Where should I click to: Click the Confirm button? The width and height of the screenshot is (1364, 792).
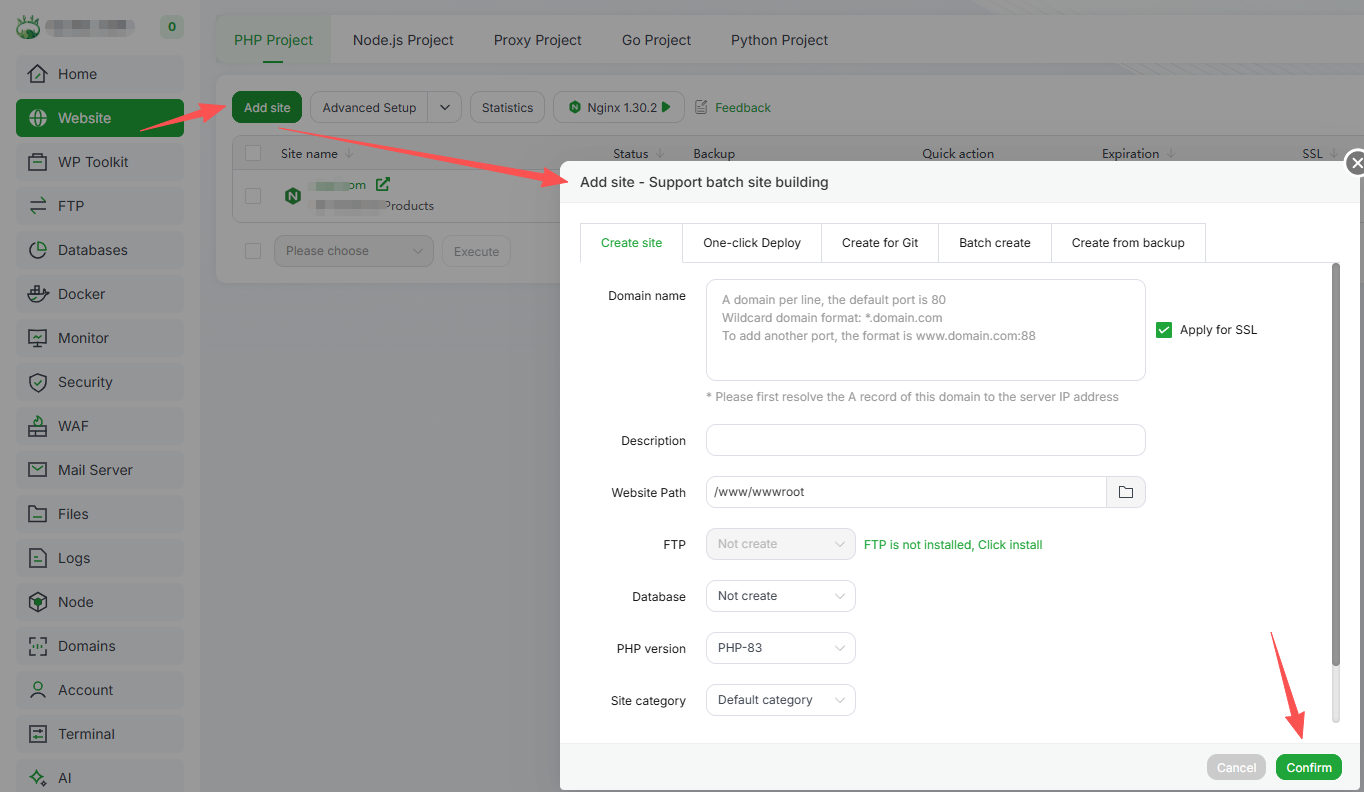click(1309, 767)
